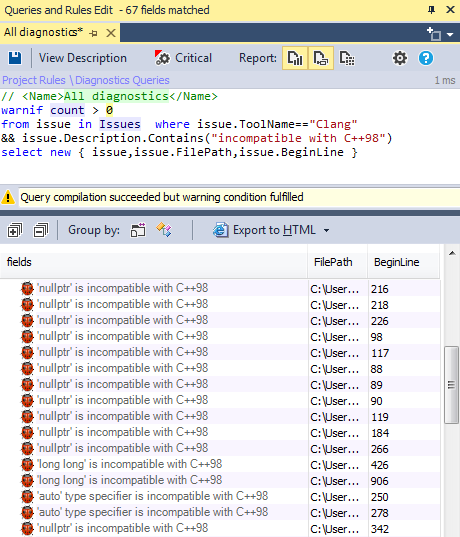Image resolution: width=460 pixels, height=537 pixels.
Task: Click View Description button
Action: tap(83, 58)
